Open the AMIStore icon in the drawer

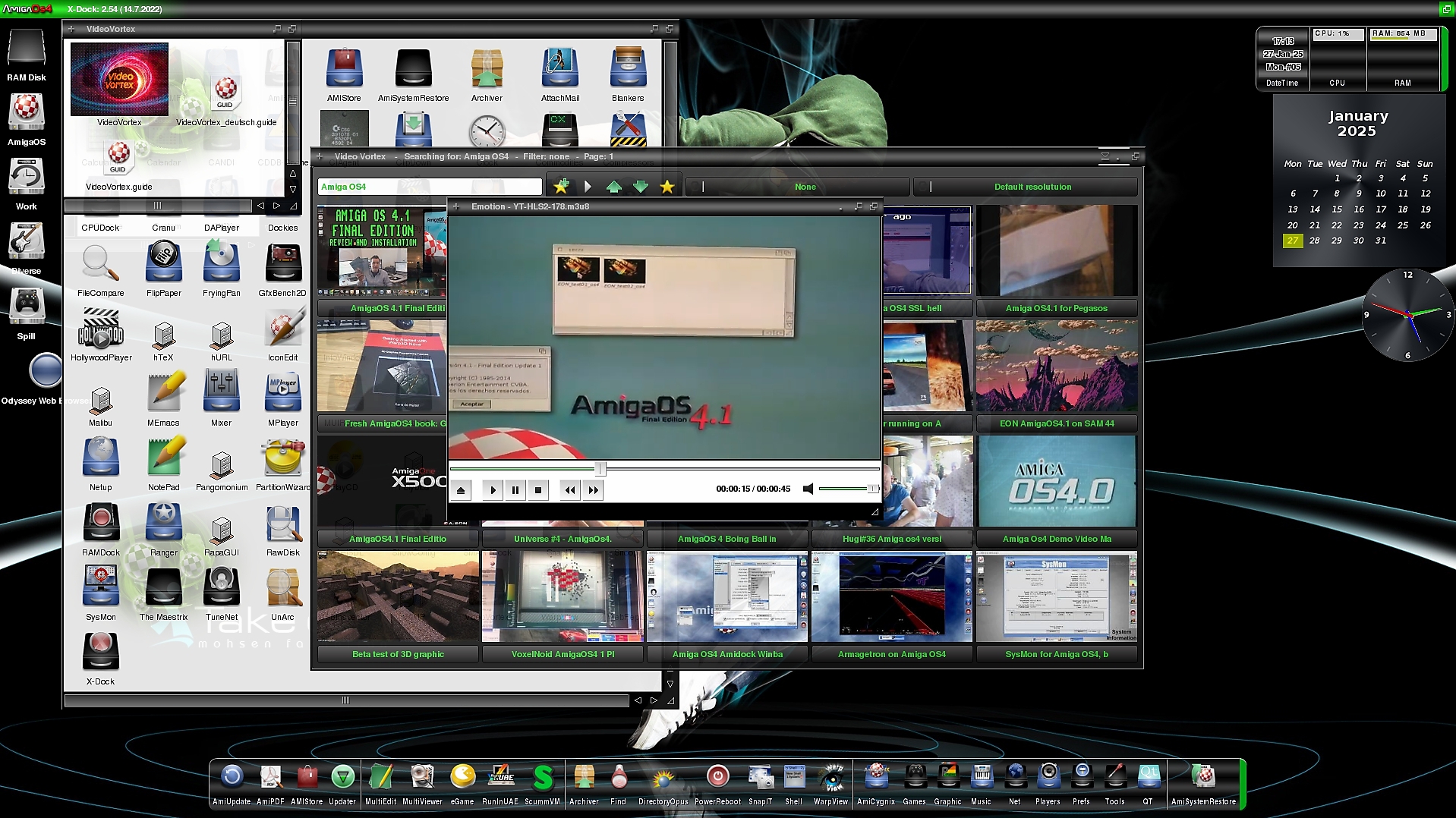tap(344, 68)
